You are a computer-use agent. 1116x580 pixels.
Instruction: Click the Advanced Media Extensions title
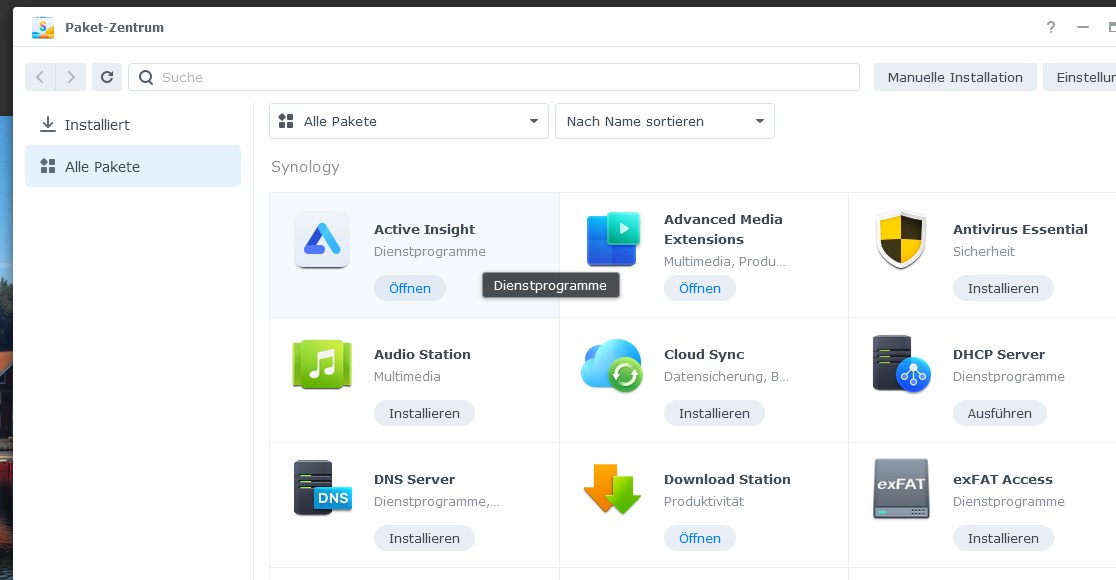click(723, 229)
